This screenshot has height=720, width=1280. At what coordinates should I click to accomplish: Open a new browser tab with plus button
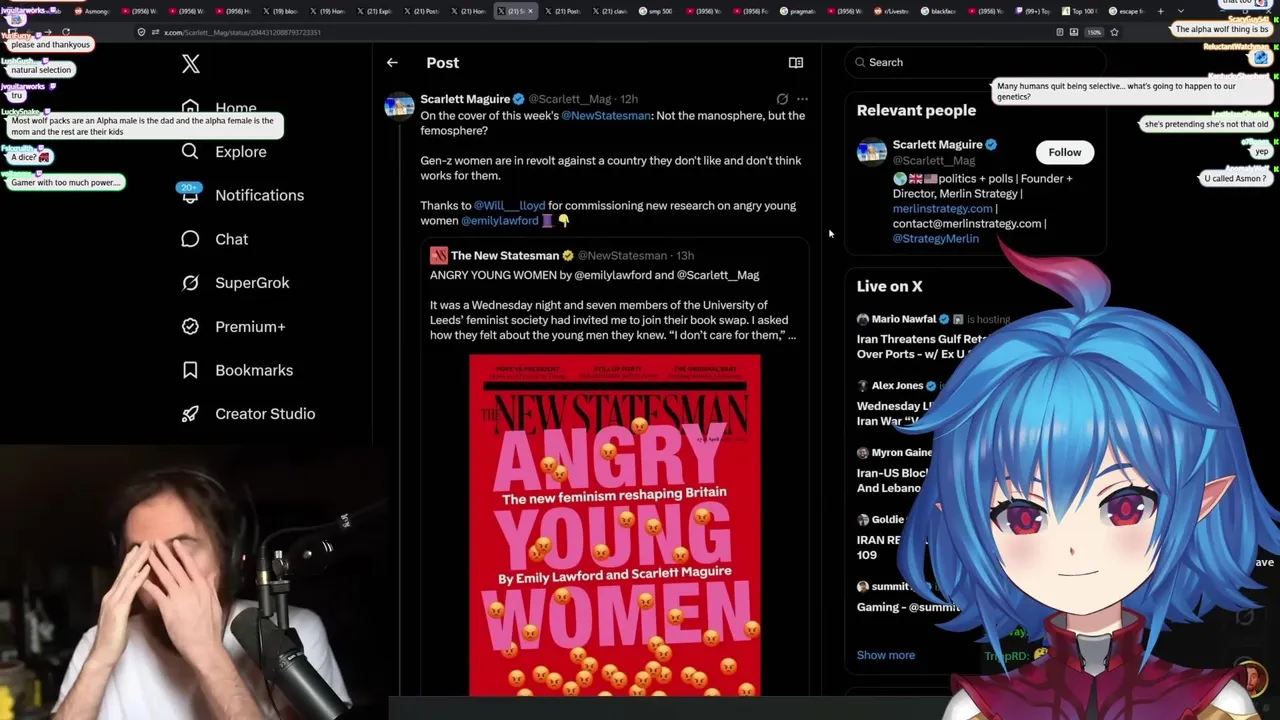pos(1160,11)
